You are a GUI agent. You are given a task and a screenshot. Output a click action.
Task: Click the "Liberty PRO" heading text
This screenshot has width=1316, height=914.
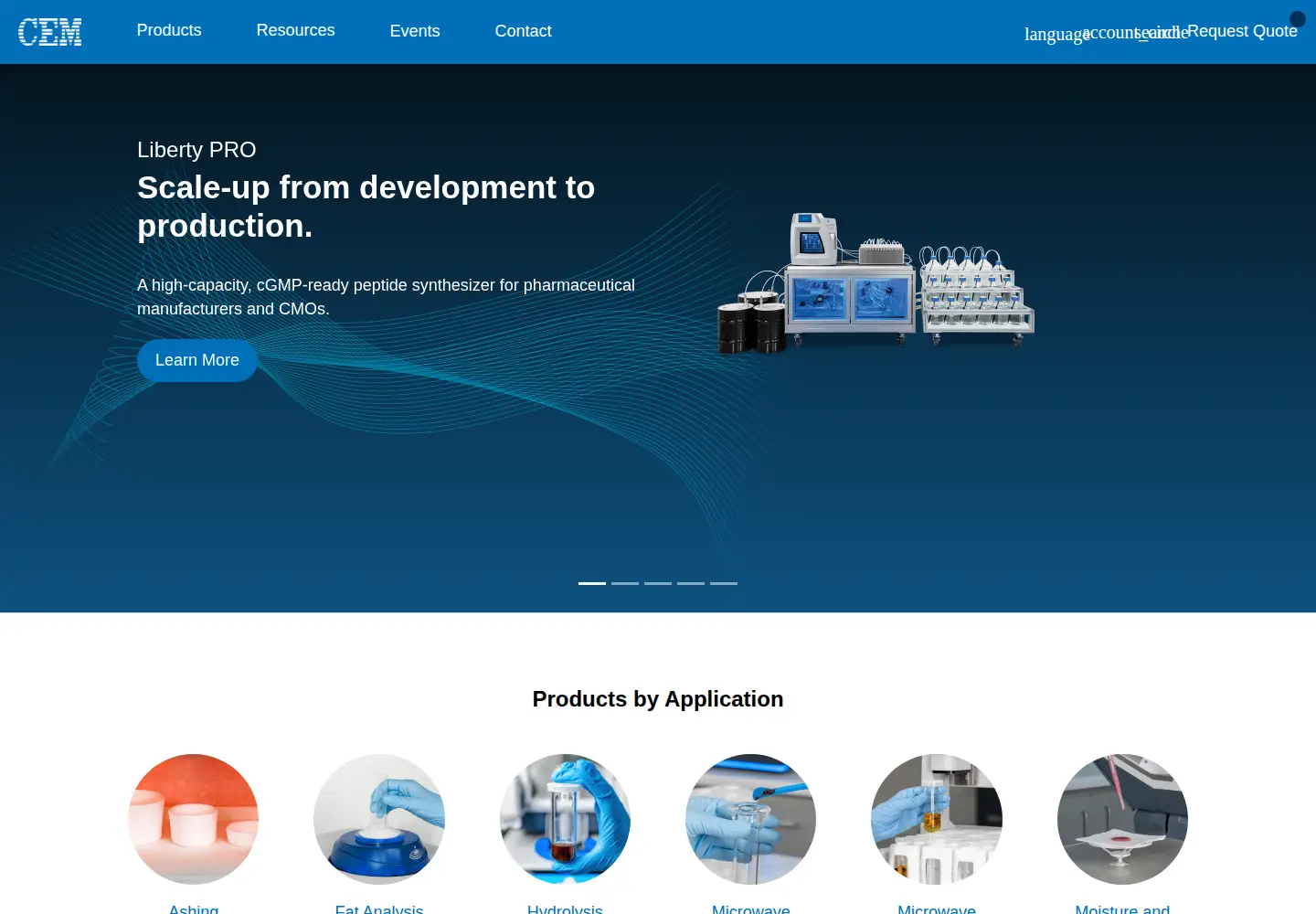[x=196, y=150]
